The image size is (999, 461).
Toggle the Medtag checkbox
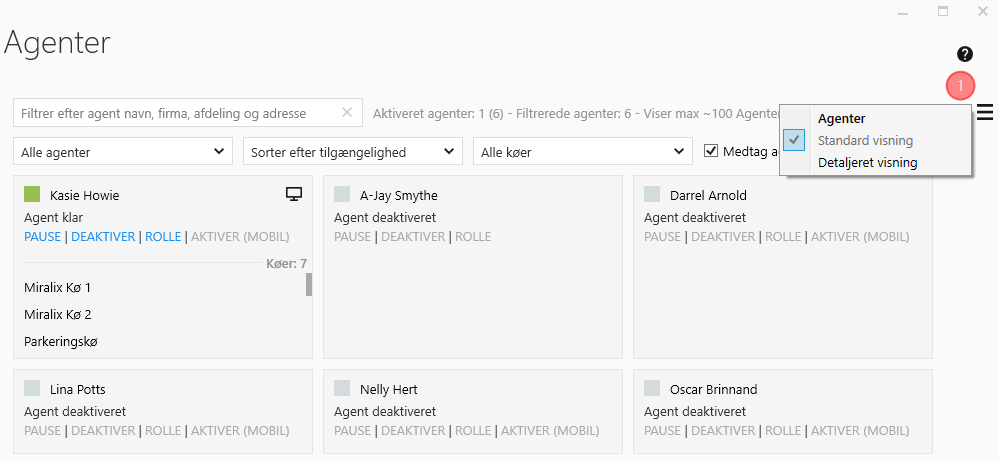[711, 151]
